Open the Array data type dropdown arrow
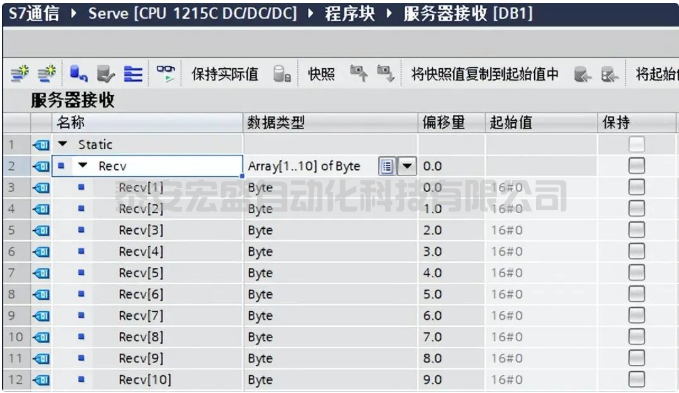Image resolution: width=679 pixels, height=393 pixels. (407, 166)
